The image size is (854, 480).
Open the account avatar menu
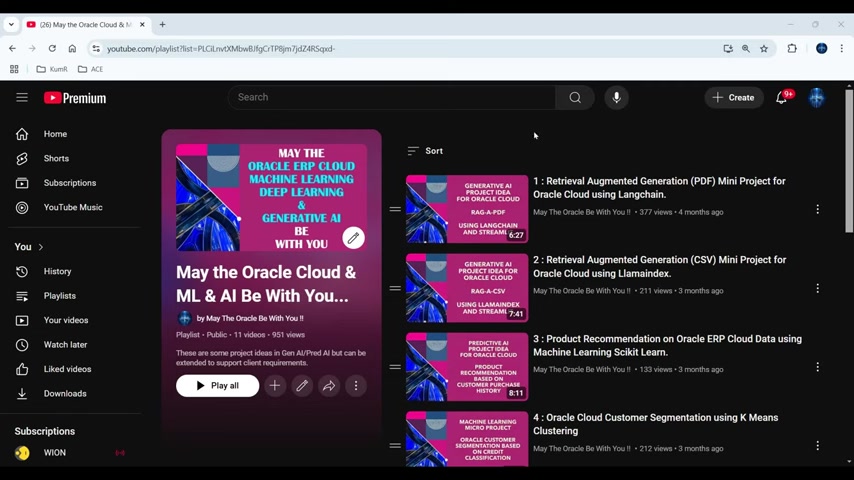(x=816, y=98)
